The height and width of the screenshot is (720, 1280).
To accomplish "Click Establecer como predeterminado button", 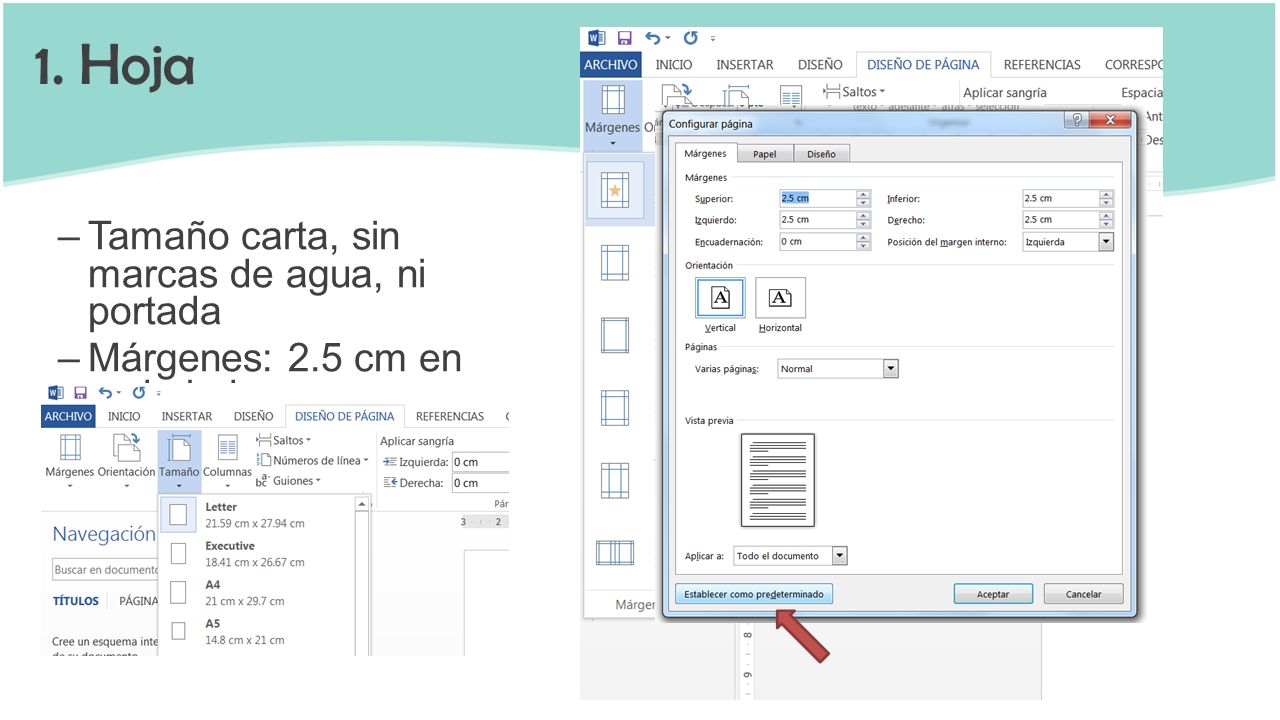I will click(x=754, y=594).
